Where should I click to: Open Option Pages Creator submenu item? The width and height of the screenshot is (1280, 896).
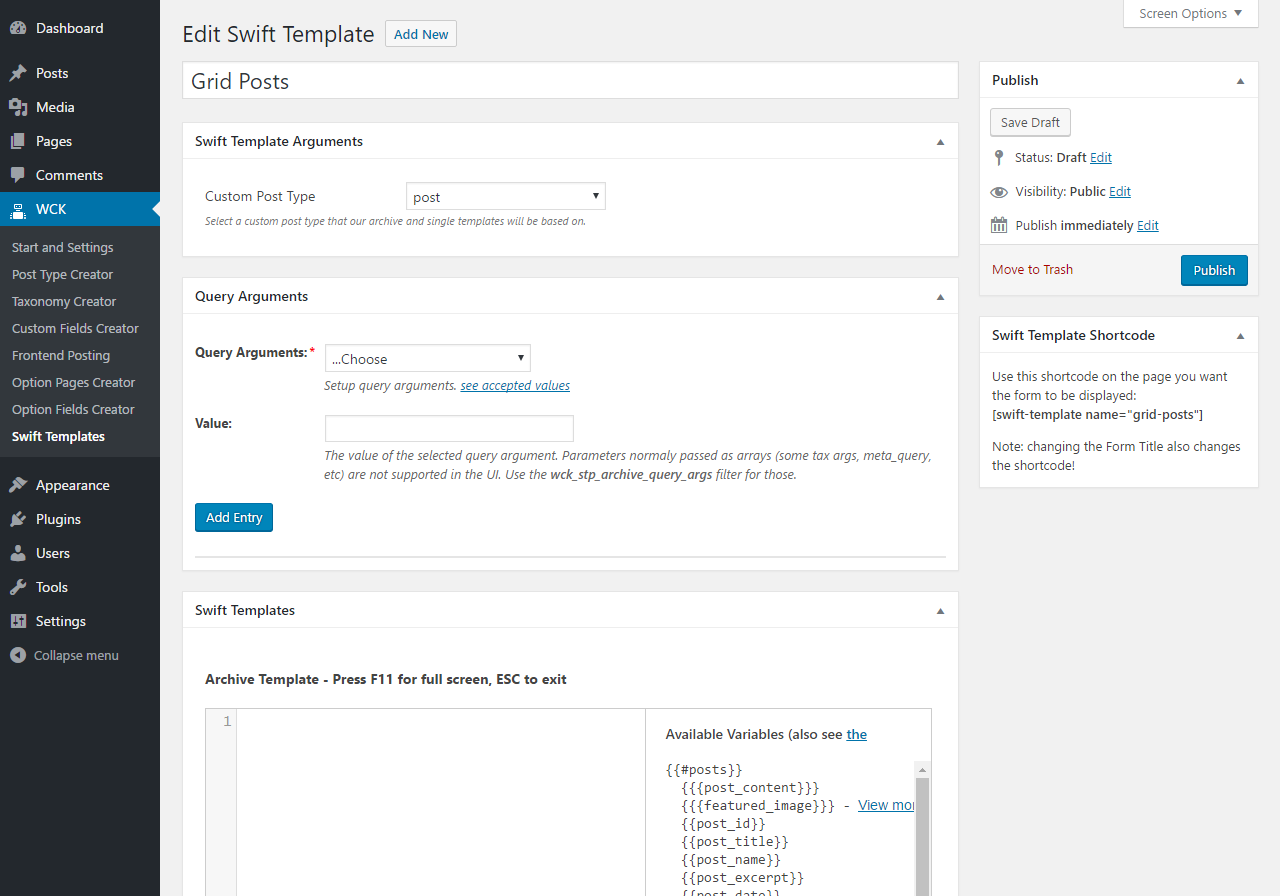[73, 382]
